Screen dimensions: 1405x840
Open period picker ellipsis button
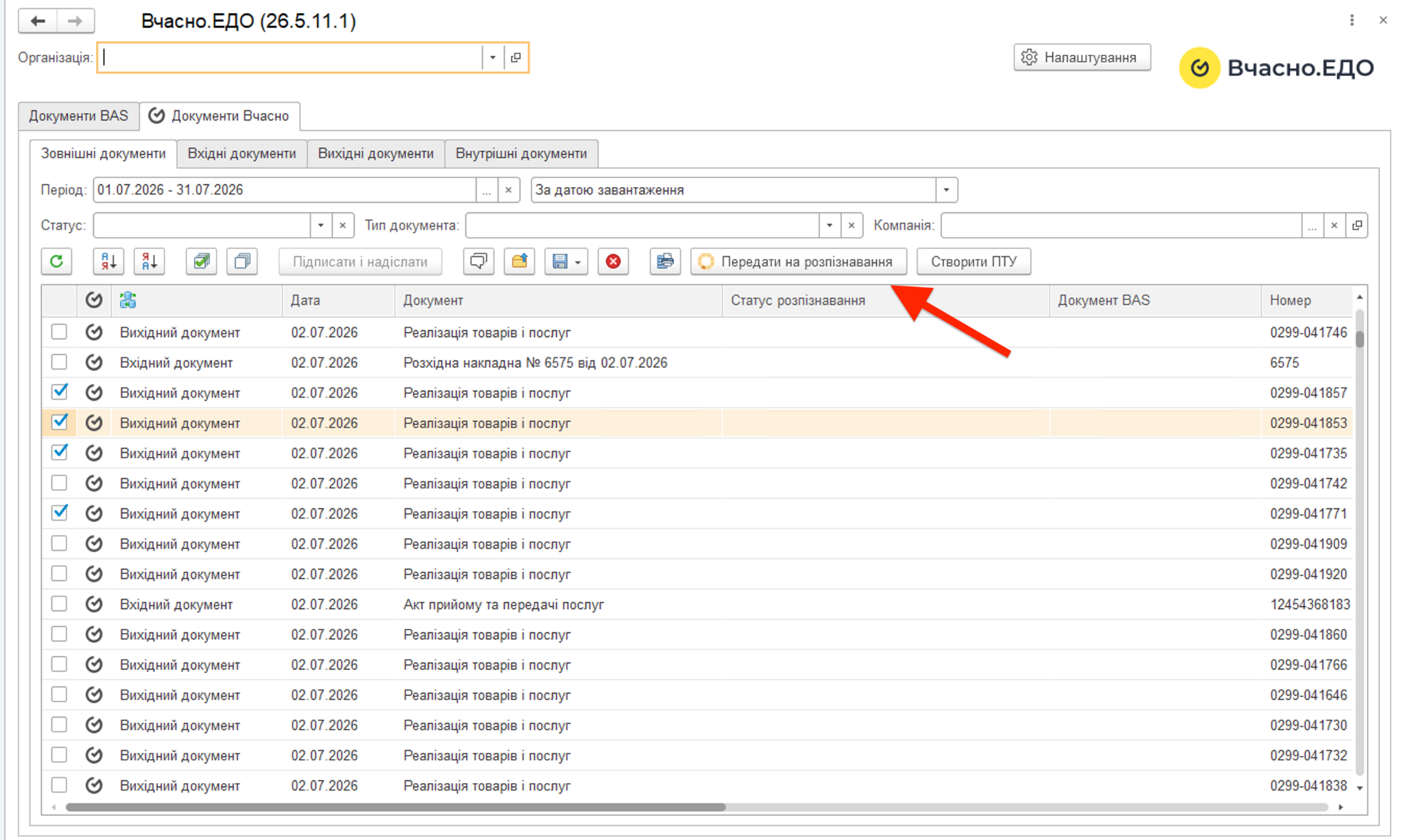click(486, 190)
